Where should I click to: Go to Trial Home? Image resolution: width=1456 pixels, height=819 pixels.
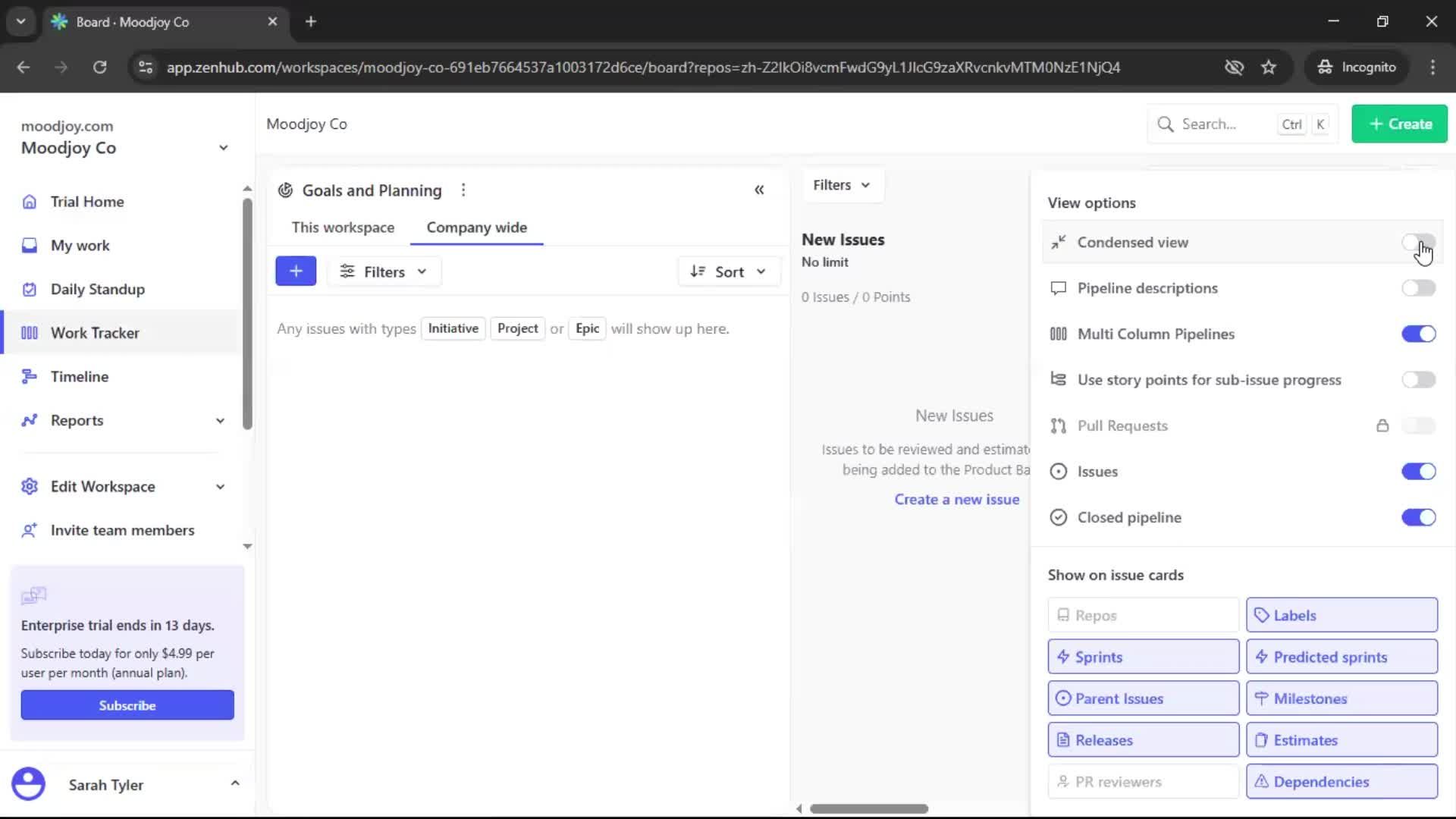pyautogui.click(x=86, y=202)
